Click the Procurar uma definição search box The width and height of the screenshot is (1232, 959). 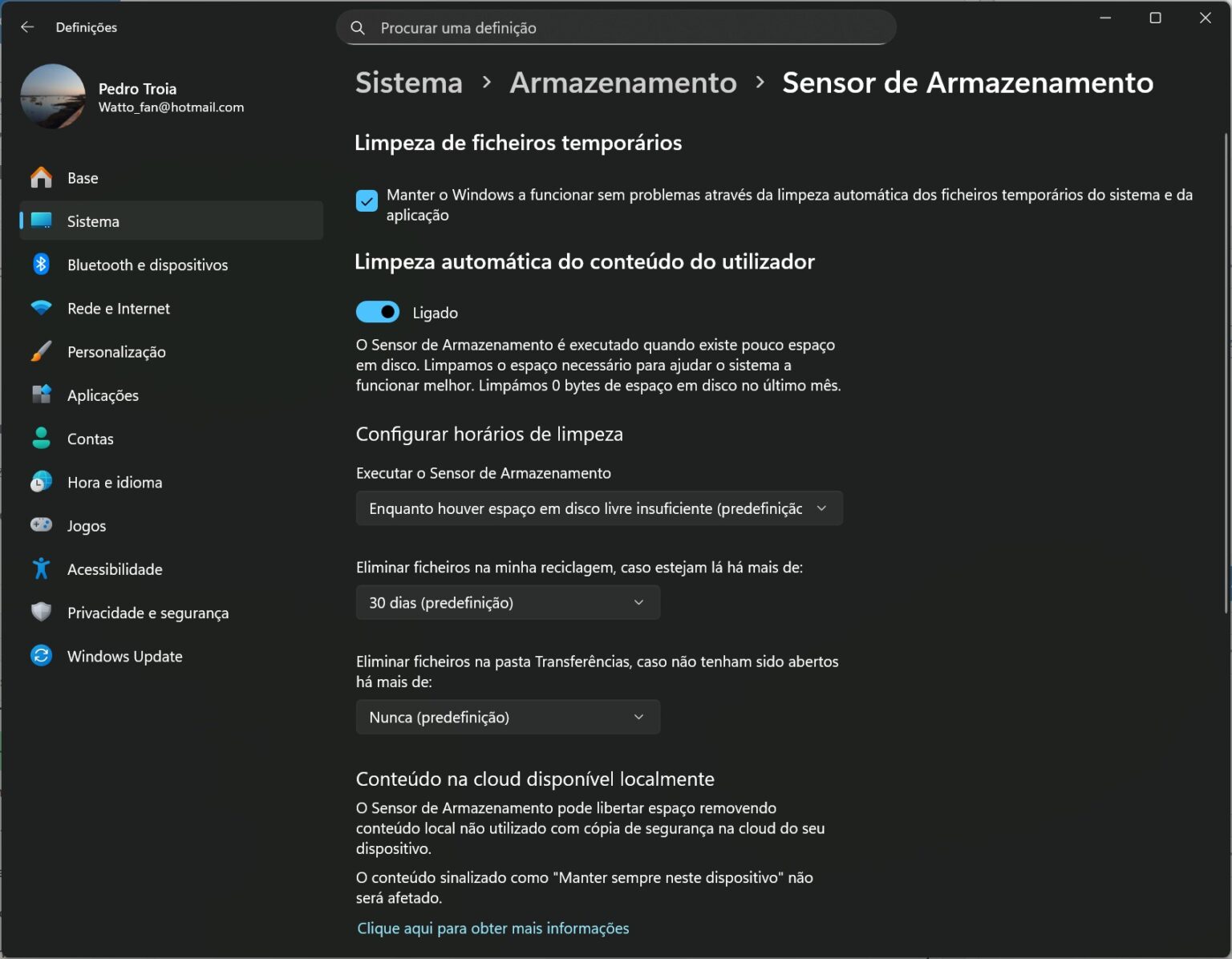[615, 28]
